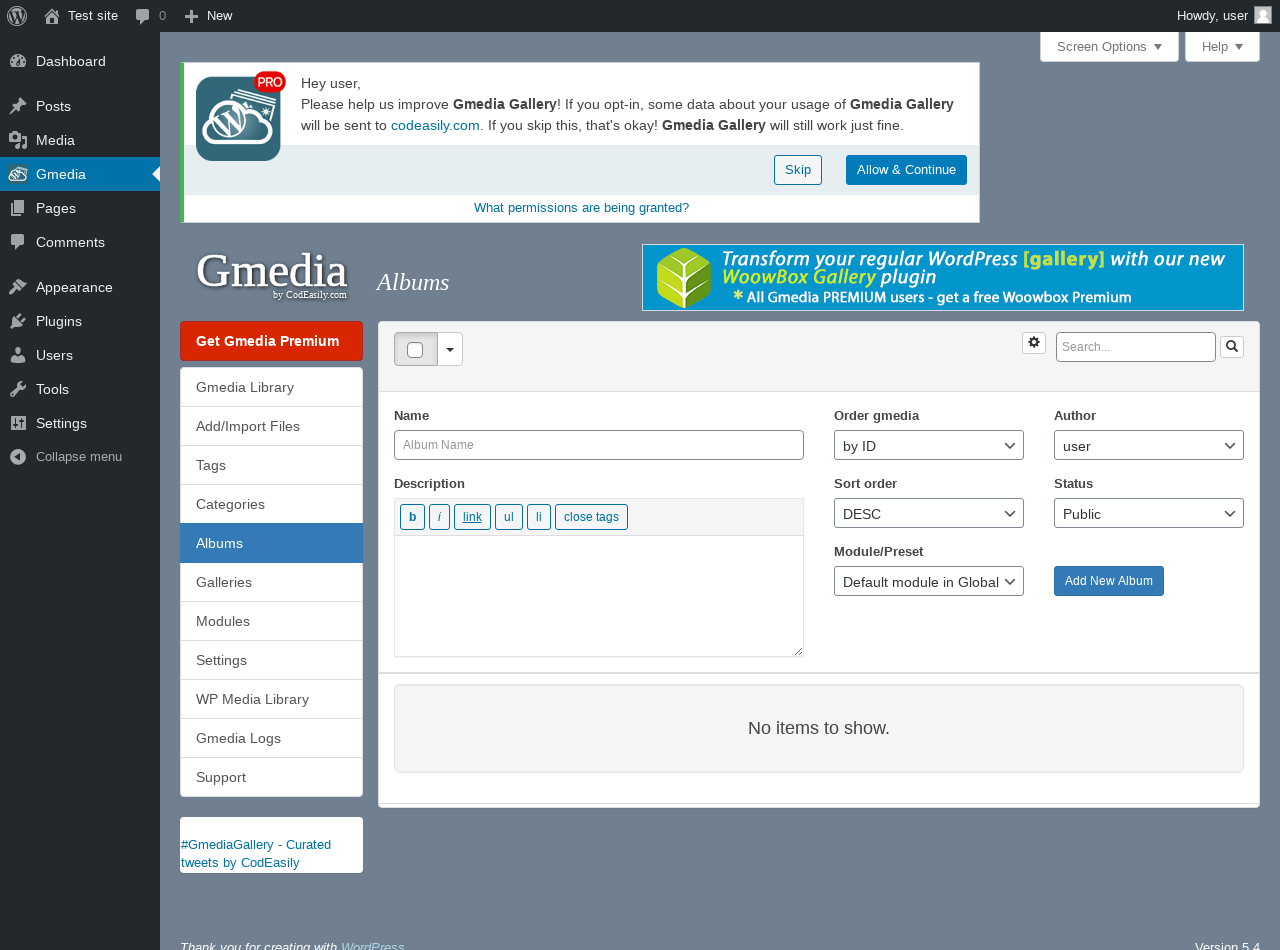Open Categories in Gmedia menu
This screenshot has width=1280, height=950.
tap(271, 504)
